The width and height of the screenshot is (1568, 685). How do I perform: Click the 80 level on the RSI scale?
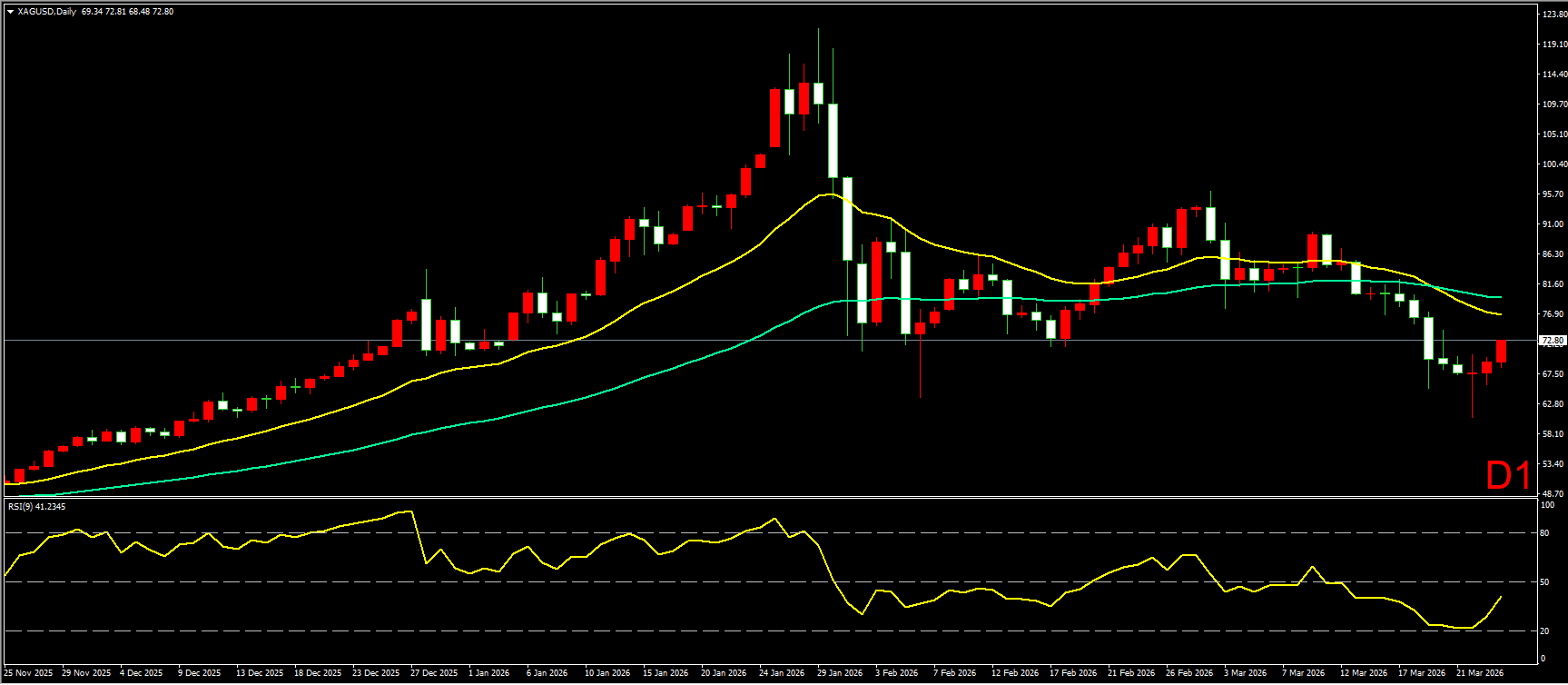(1546, 533)
